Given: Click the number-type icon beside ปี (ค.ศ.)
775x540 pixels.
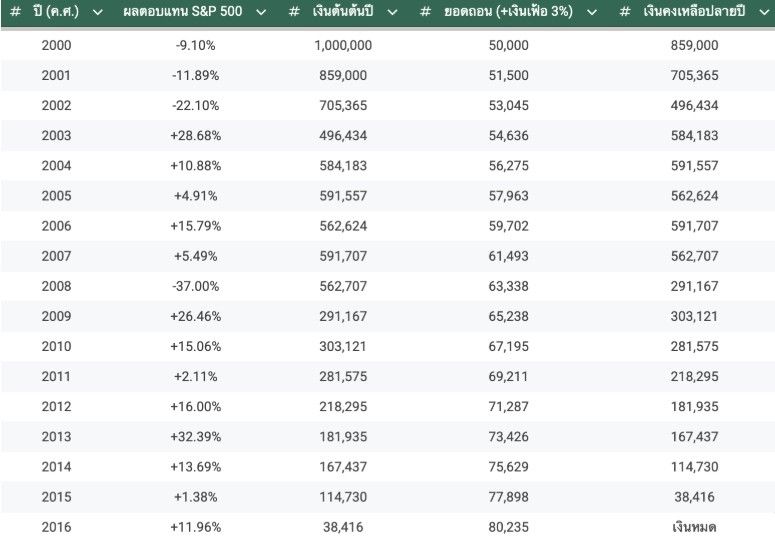Looking at the screenshot, I should [x=16, y=12].
